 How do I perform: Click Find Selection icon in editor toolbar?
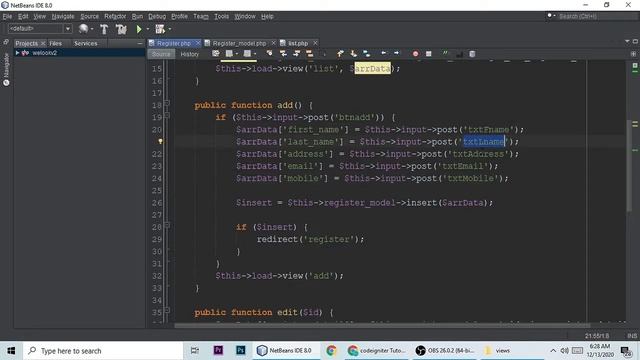point(269,53)
